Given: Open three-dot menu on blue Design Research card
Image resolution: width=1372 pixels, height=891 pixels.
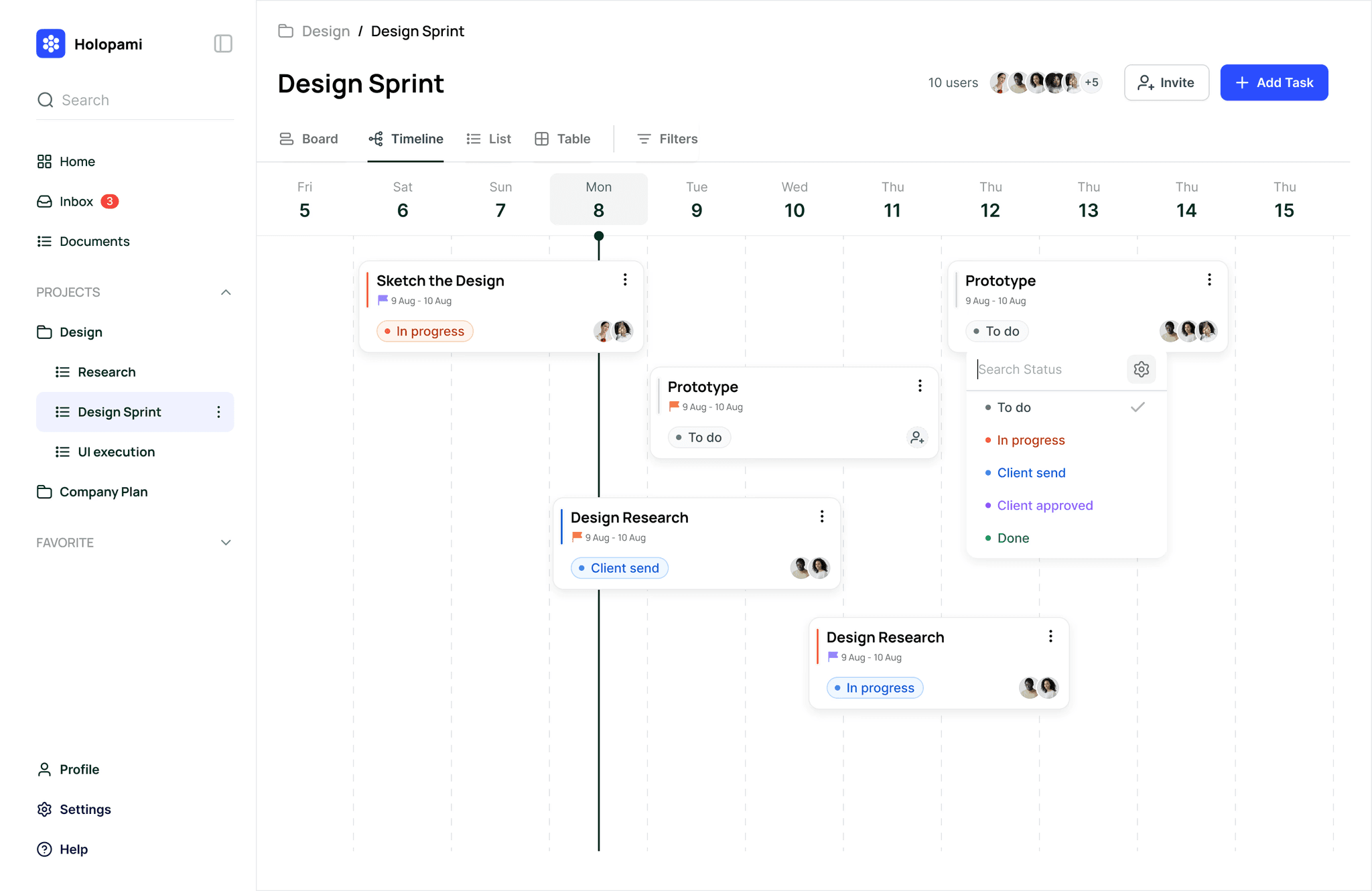Looking at the screenshot, I should [822, 517].
